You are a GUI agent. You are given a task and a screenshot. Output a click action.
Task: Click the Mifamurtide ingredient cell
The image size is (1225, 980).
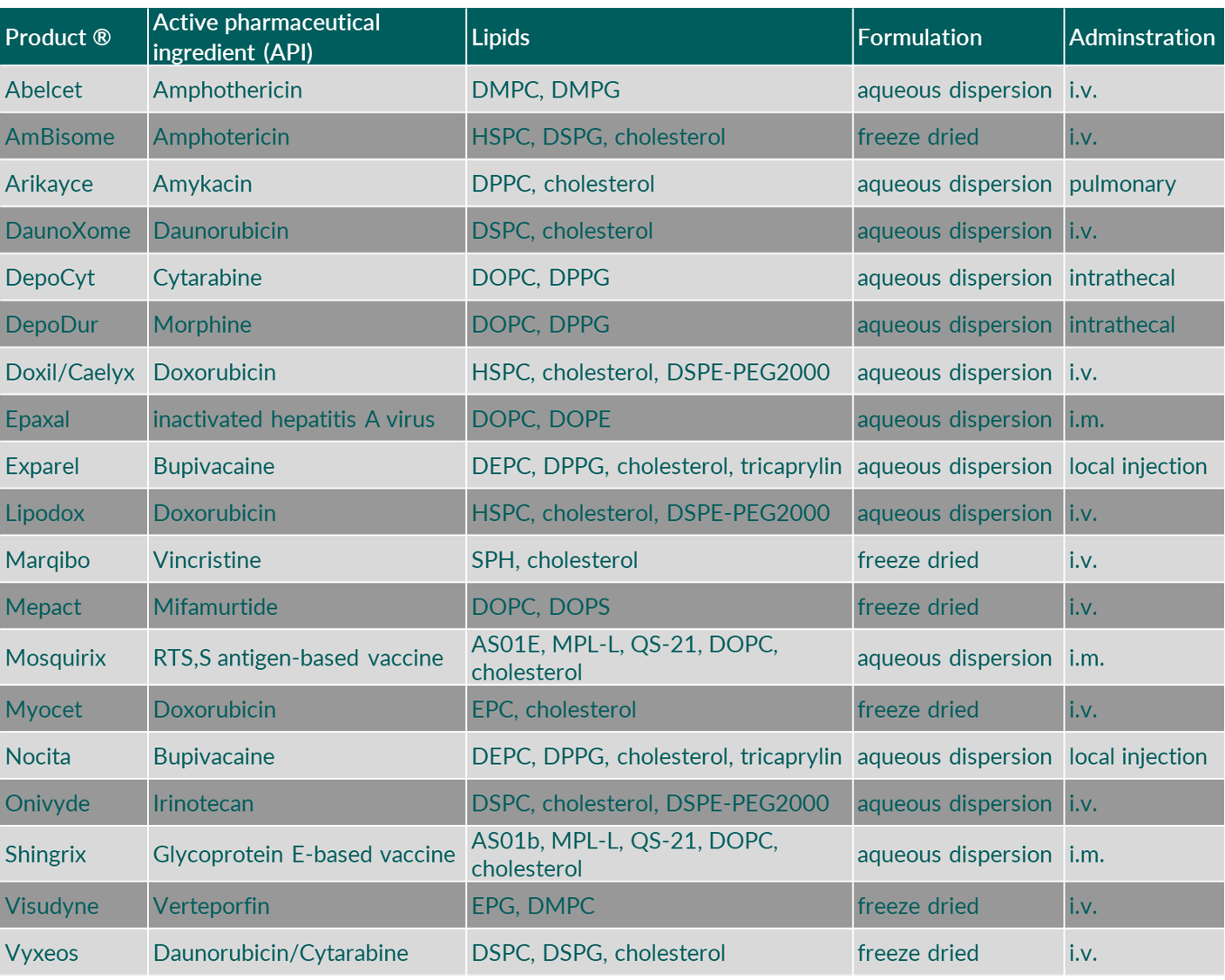[215, 607]
